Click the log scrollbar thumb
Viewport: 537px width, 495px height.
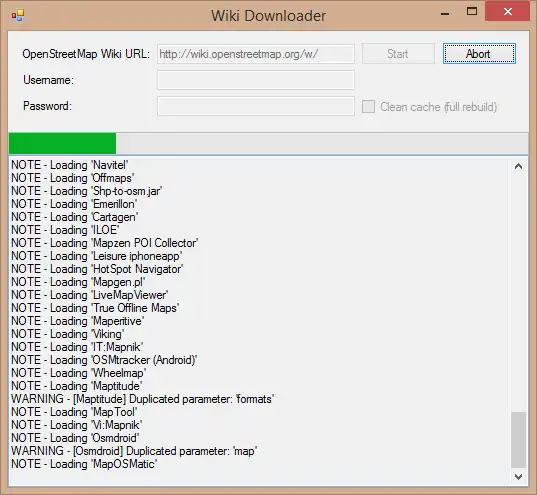(519, 440)
